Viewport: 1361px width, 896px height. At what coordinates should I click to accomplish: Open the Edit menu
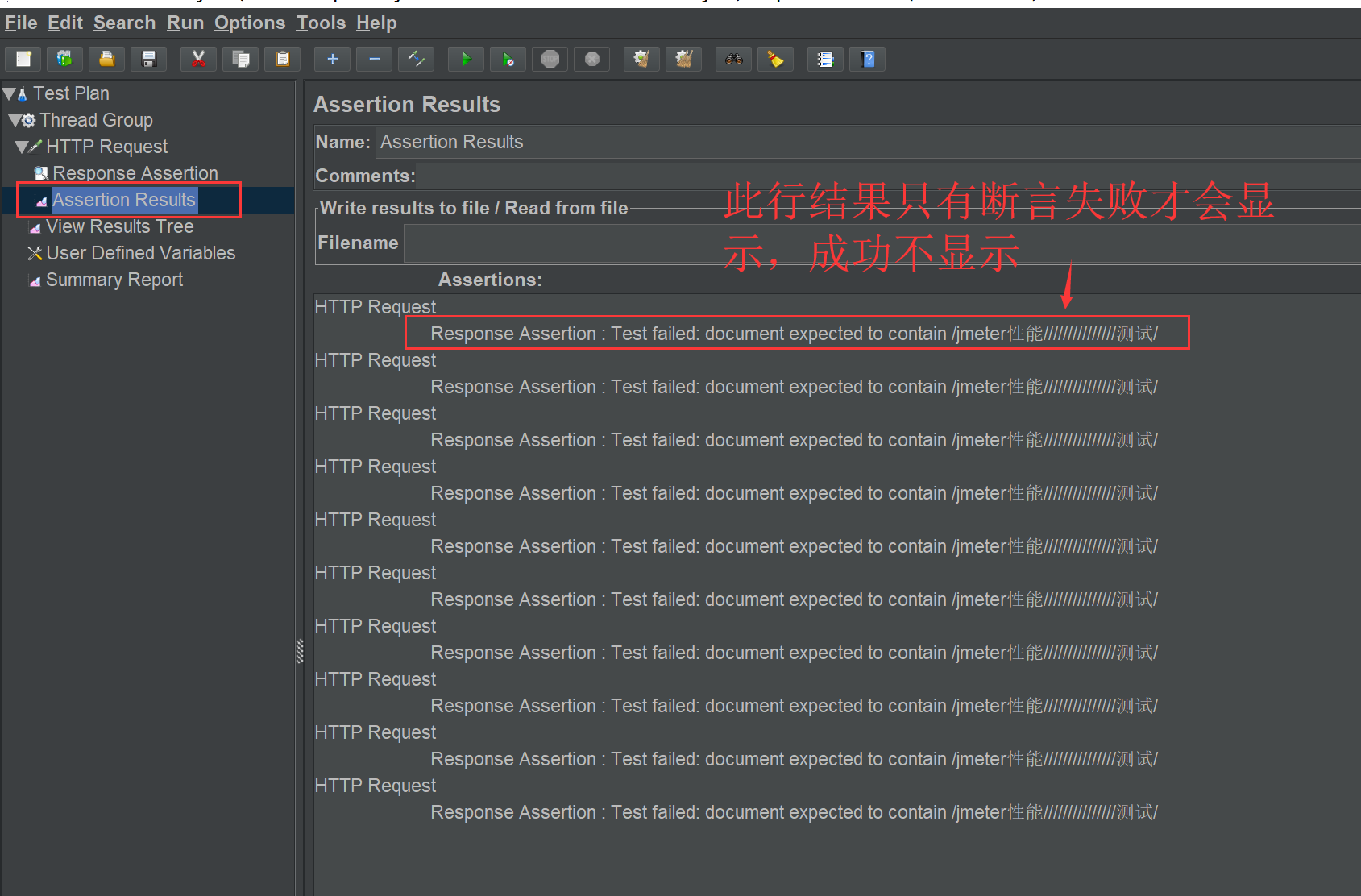click(64, 23)
